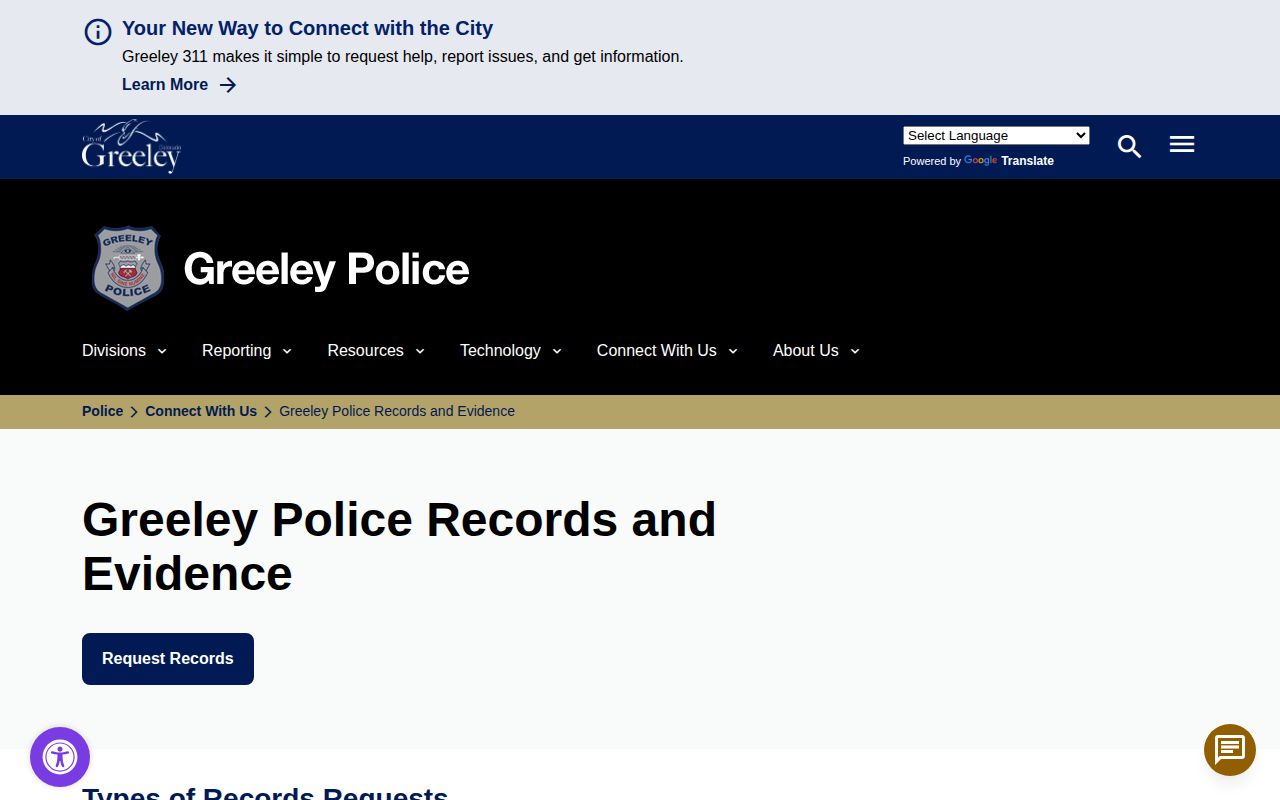Open the Divisions nav item
1280x800 pixels.
click(114, 351)
